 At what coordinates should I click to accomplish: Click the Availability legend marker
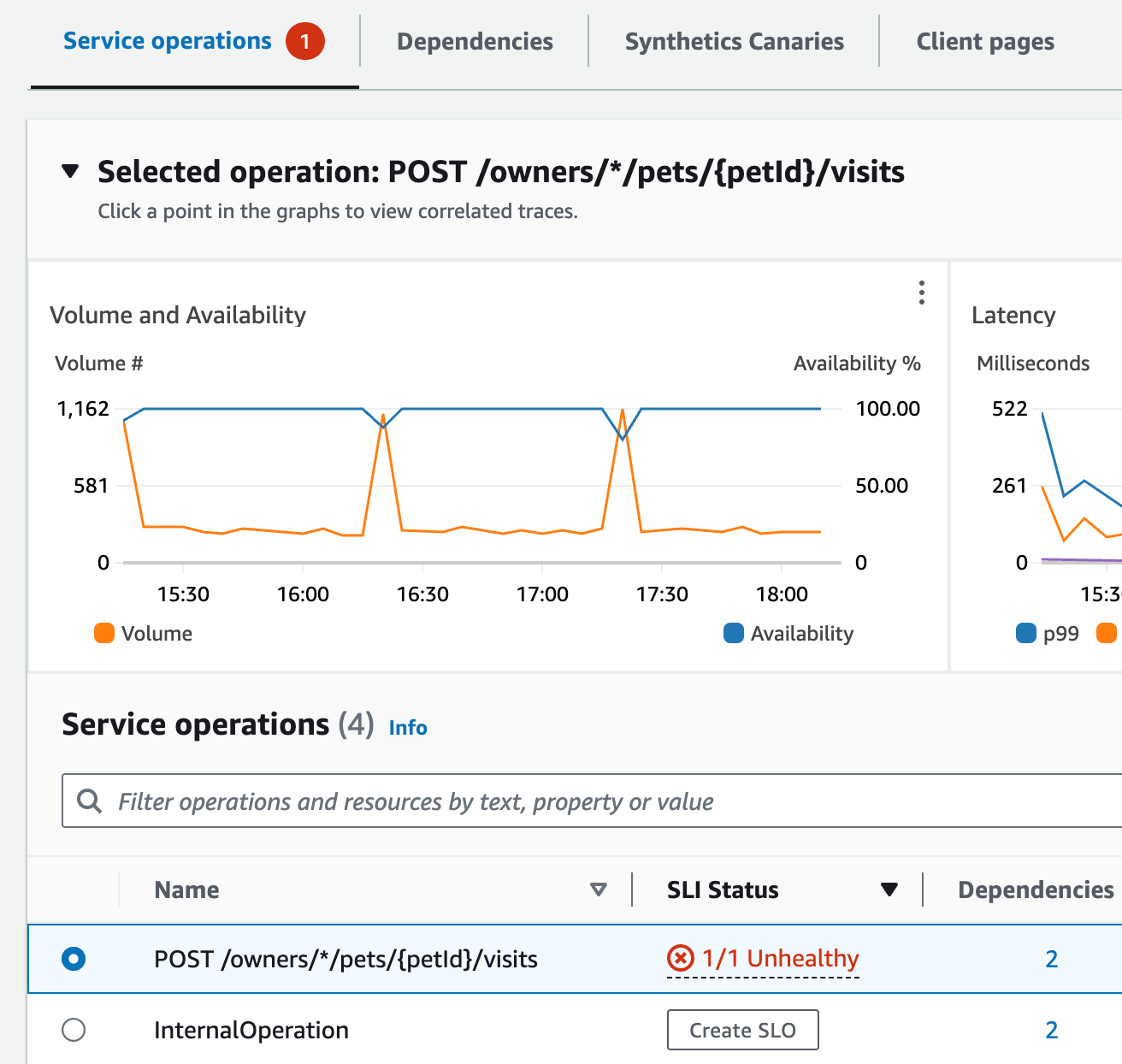point(733,633)
